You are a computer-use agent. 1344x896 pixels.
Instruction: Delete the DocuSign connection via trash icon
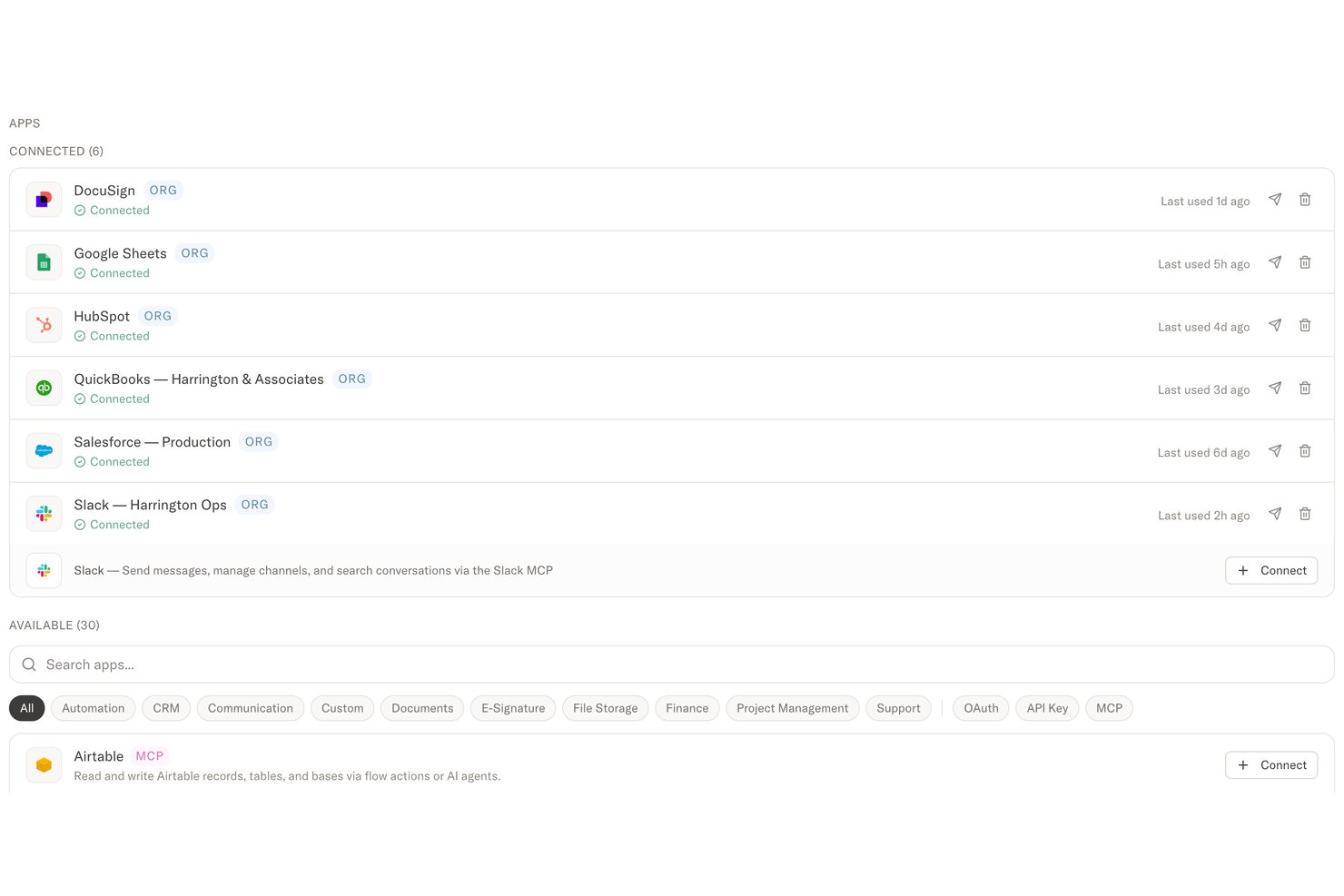tap(1305, 200)
